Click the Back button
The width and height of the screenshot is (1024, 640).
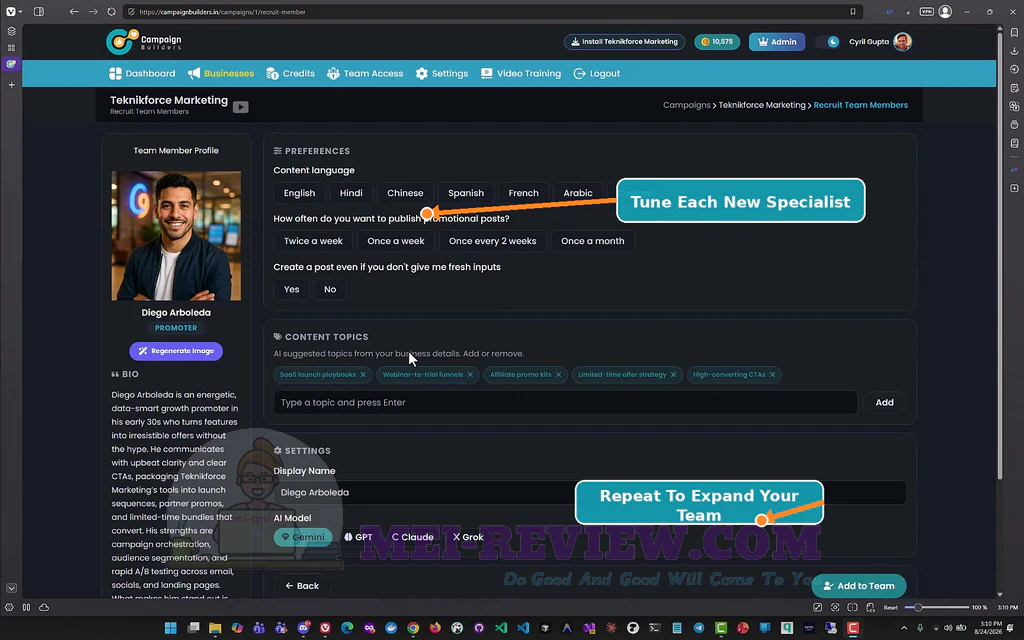click(302, 586)
